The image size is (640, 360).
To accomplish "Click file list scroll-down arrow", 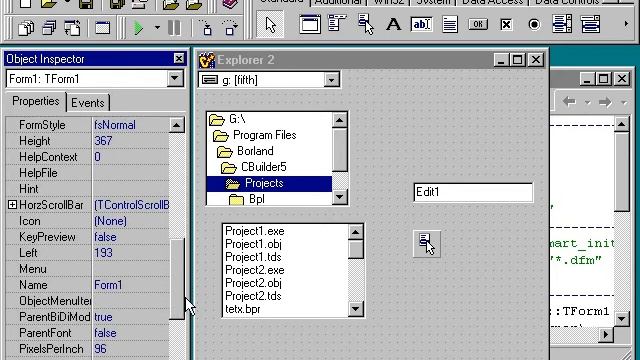I will pos(356,309).
